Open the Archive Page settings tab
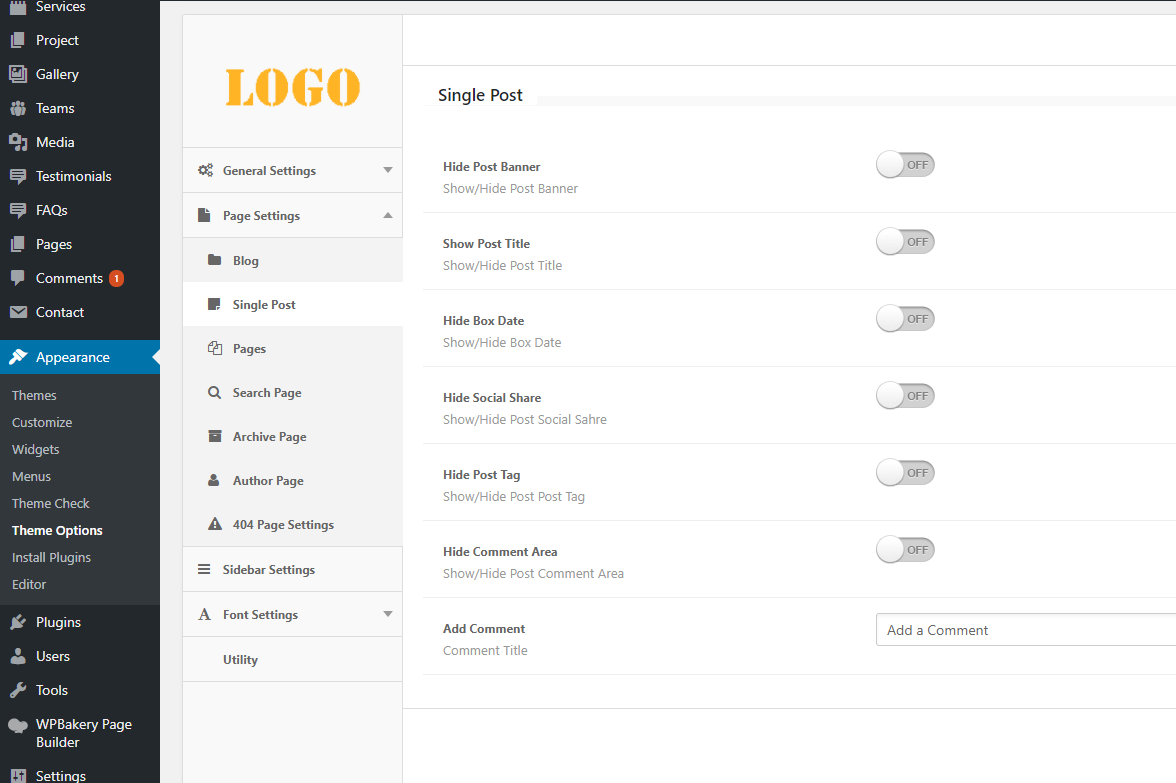The height and width of the screenshot is (783, 1176). 269,437
